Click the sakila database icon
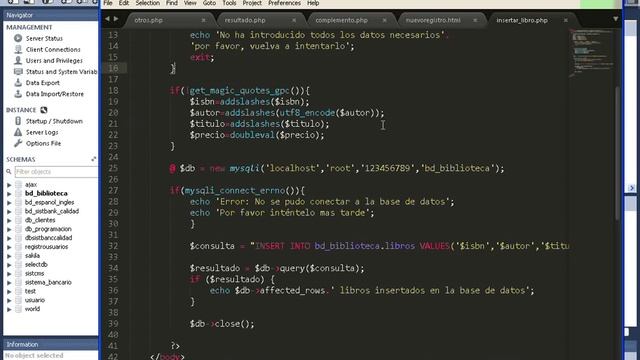This screenshot has width=640, height=360. point(18,256)
